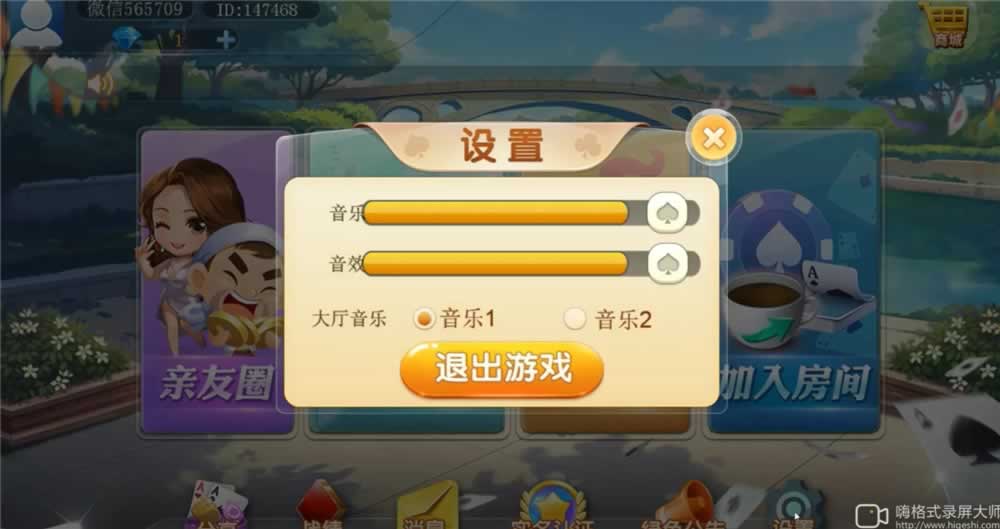Adjust the 音乐 volume slider handle

(x=667, y=212)
